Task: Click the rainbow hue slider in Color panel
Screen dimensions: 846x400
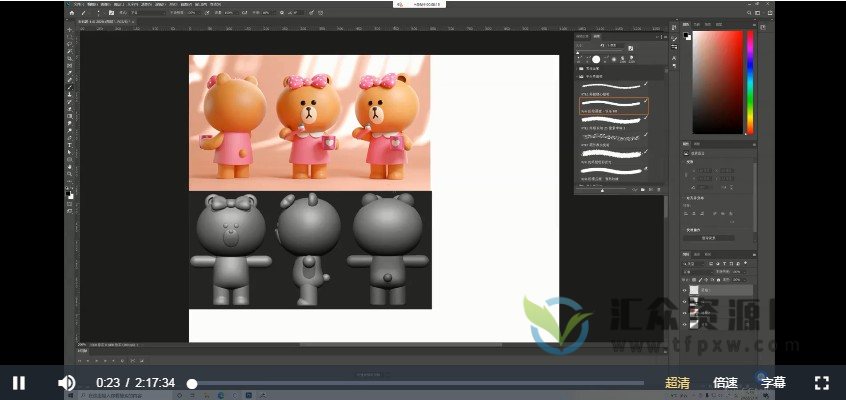Action: coord(750,81)
